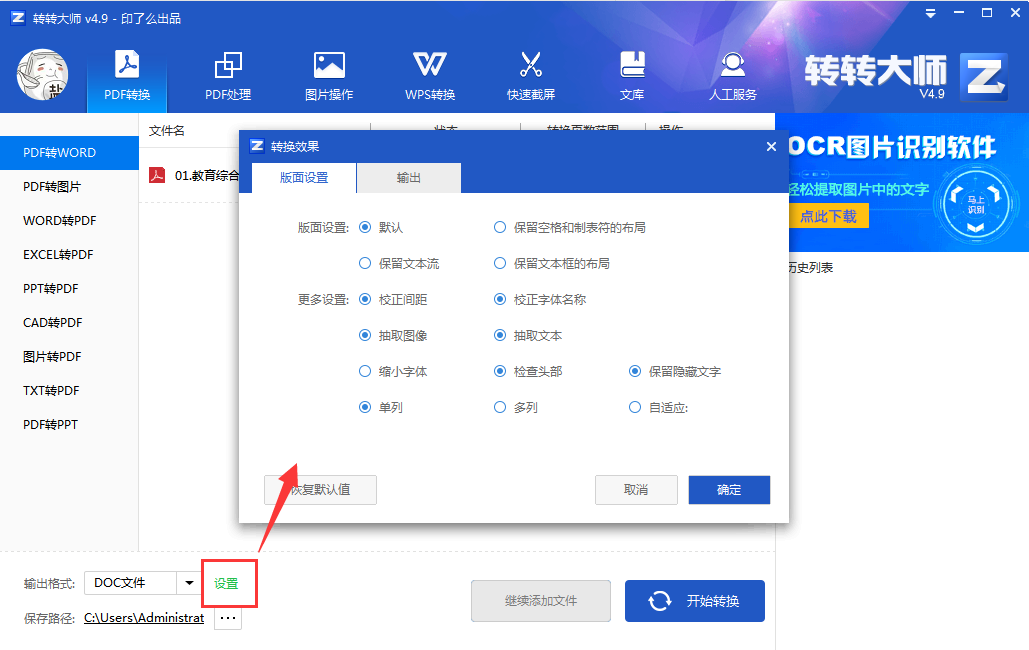Click the 开始转换 button
This screenshot has height=650, width=1029.
coord(694,601)
